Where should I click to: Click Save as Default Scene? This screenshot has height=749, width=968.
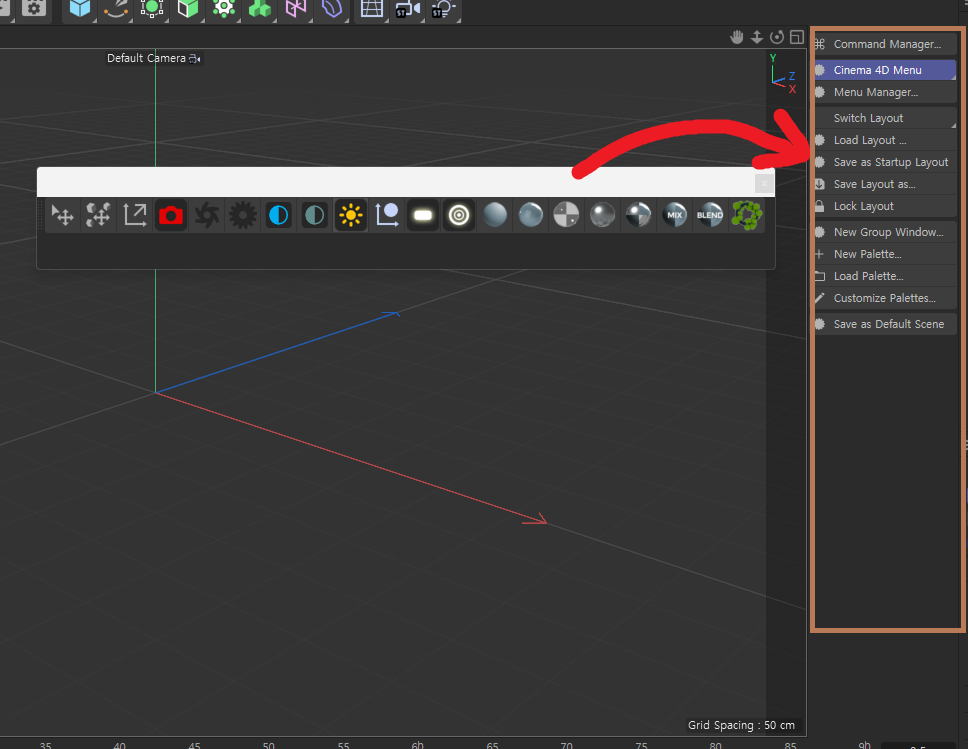[x=888, y=324]
